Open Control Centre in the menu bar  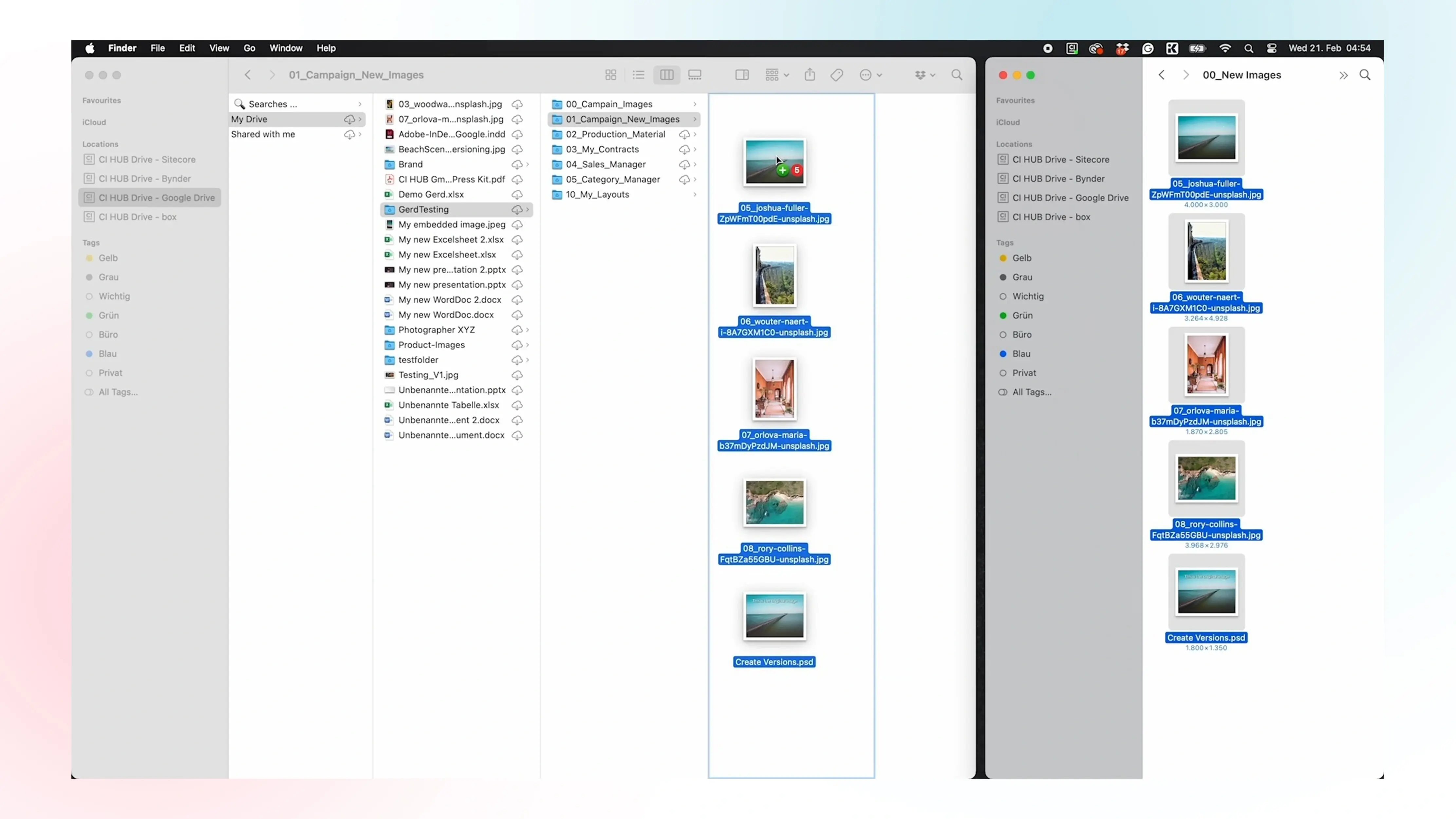1272,48
